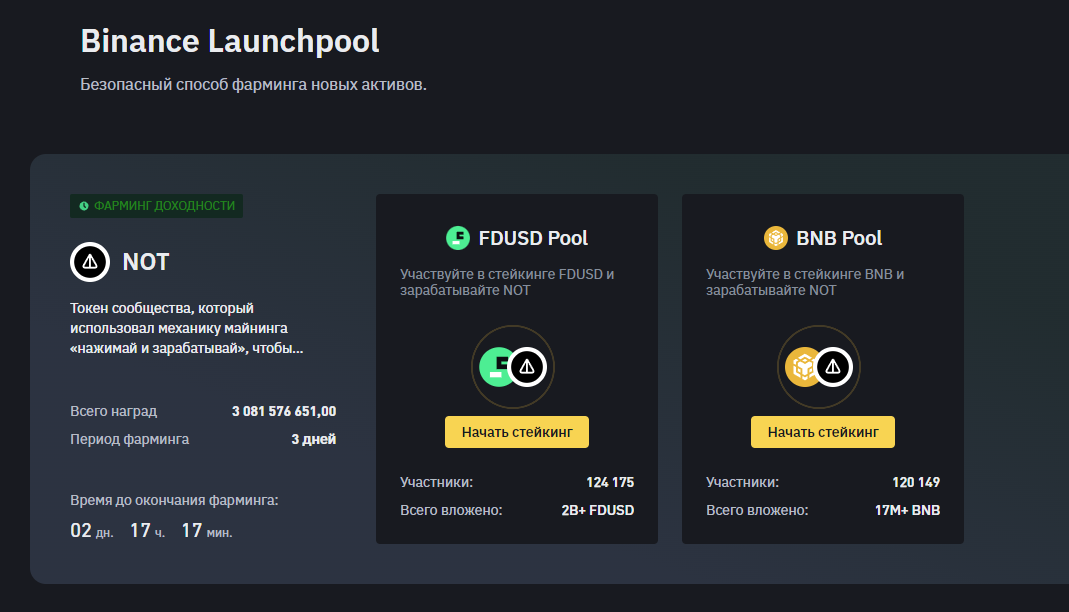Click the Всего вложено label in FDUSD Pool
The height and width of the screenshot is (612, 1069).
point(451,510)
